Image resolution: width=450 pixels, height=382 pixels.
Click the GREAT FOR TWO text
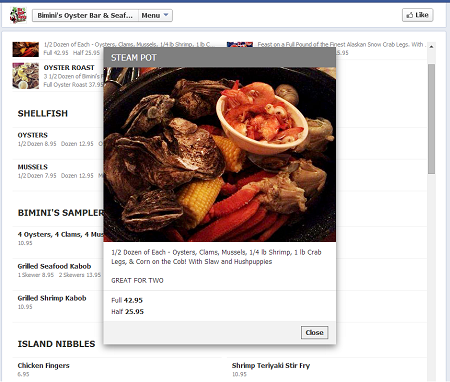(137, 280)
